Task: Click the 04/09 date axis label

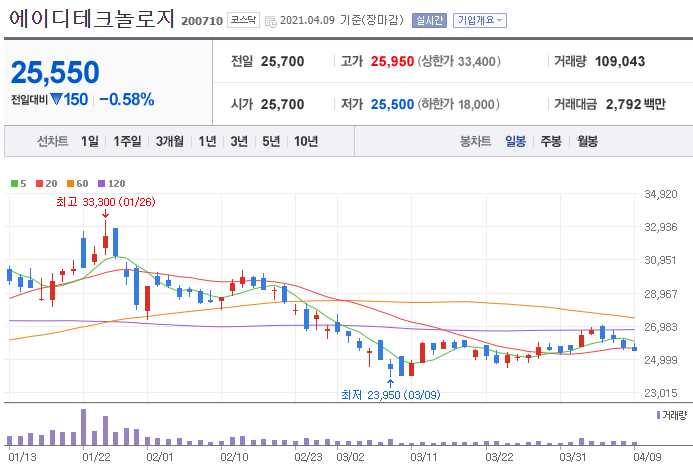Action: [647, 457]
